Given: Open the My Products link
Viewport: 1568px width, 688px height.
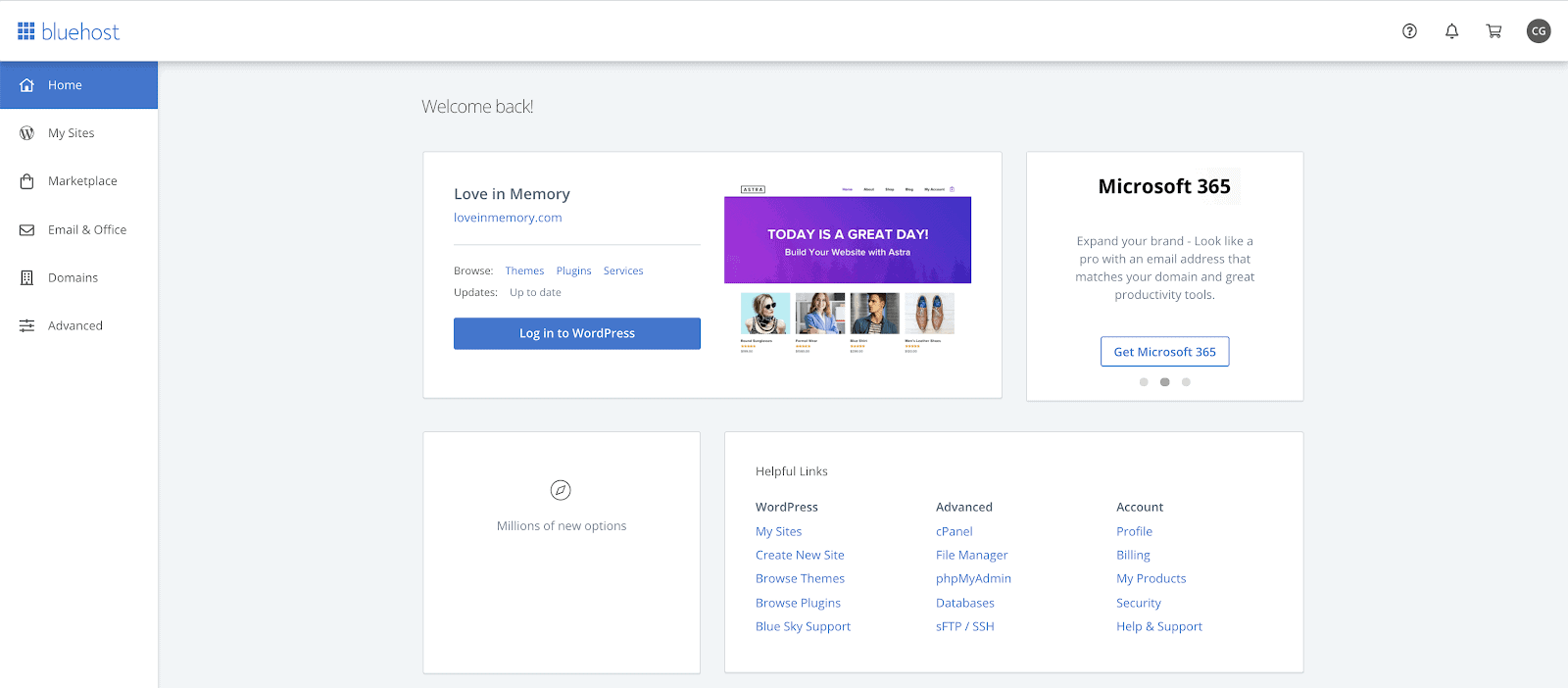Looking at the screenshot, I should tap(1151, 578).
